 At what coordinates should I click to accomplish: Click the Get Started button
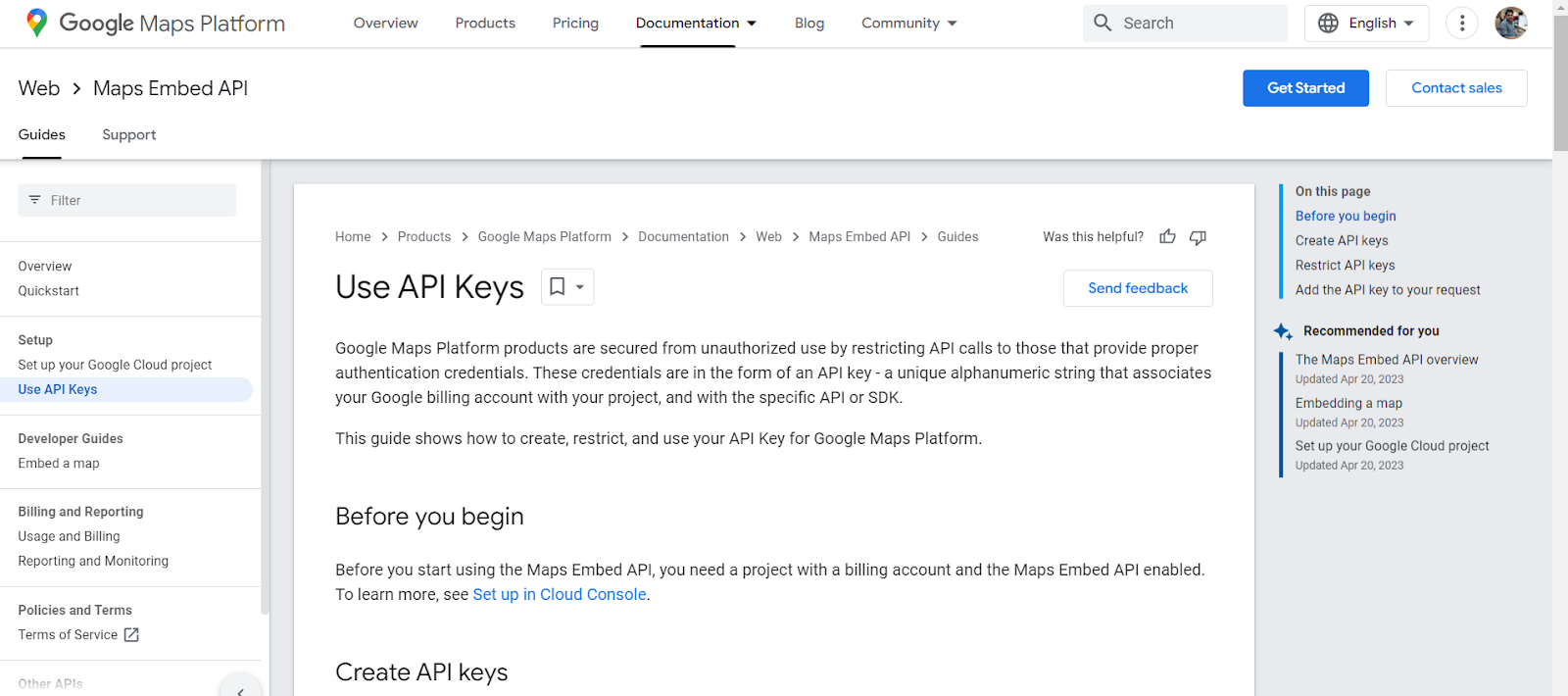tap(1305, 88)
